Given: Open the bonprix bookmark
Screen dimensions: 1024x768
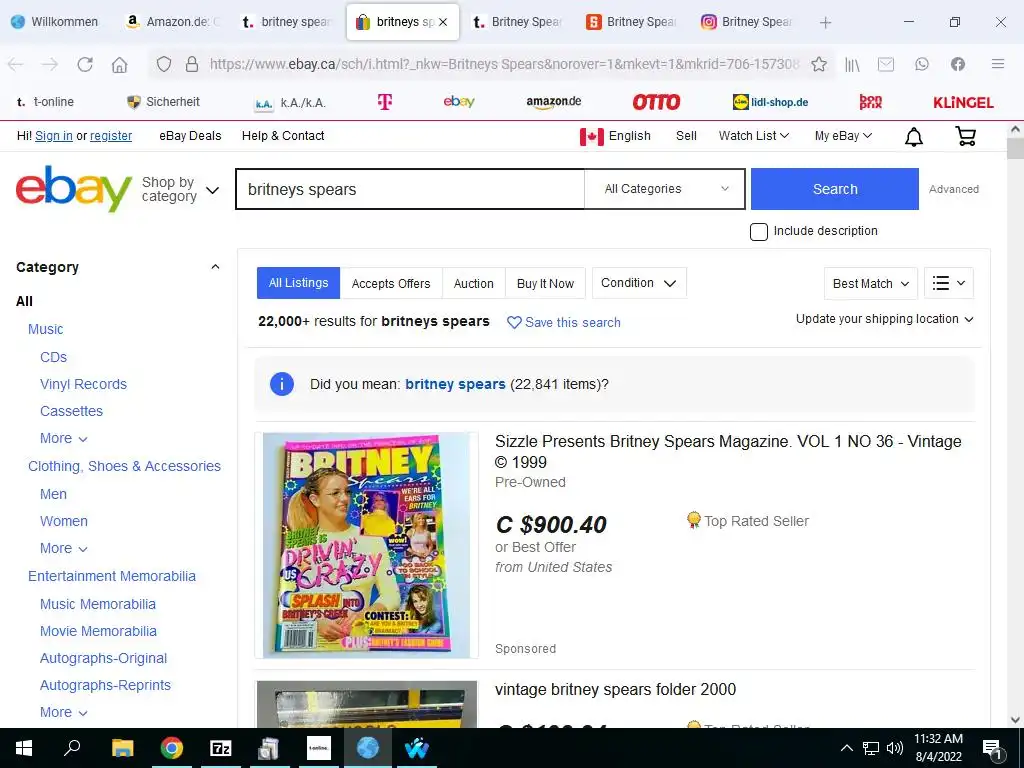Looking at the screenshot, I should (x=871, y=102).
